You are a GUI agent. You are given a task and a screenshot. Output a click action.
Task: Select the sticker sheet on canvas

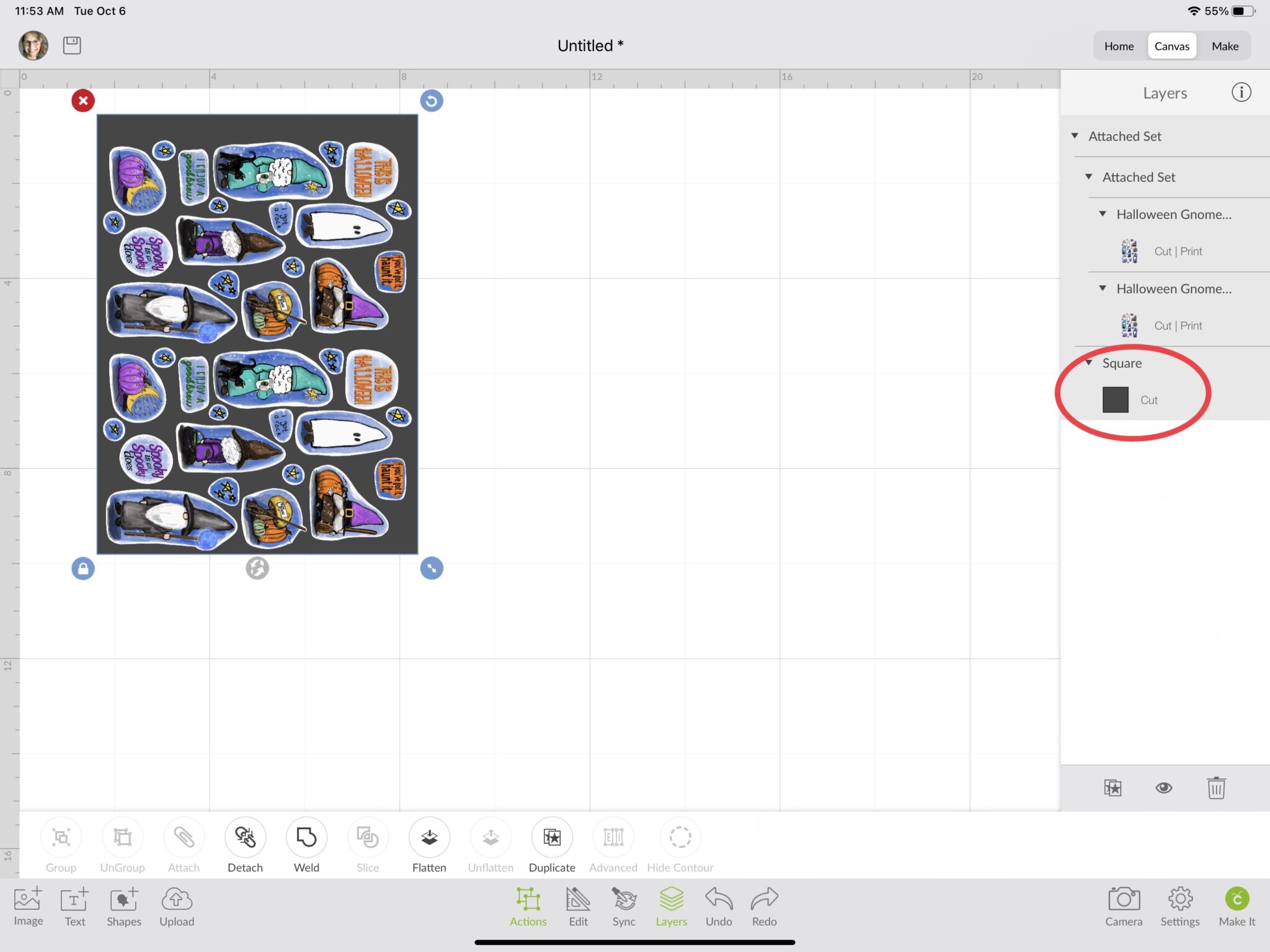pos(257,334)
